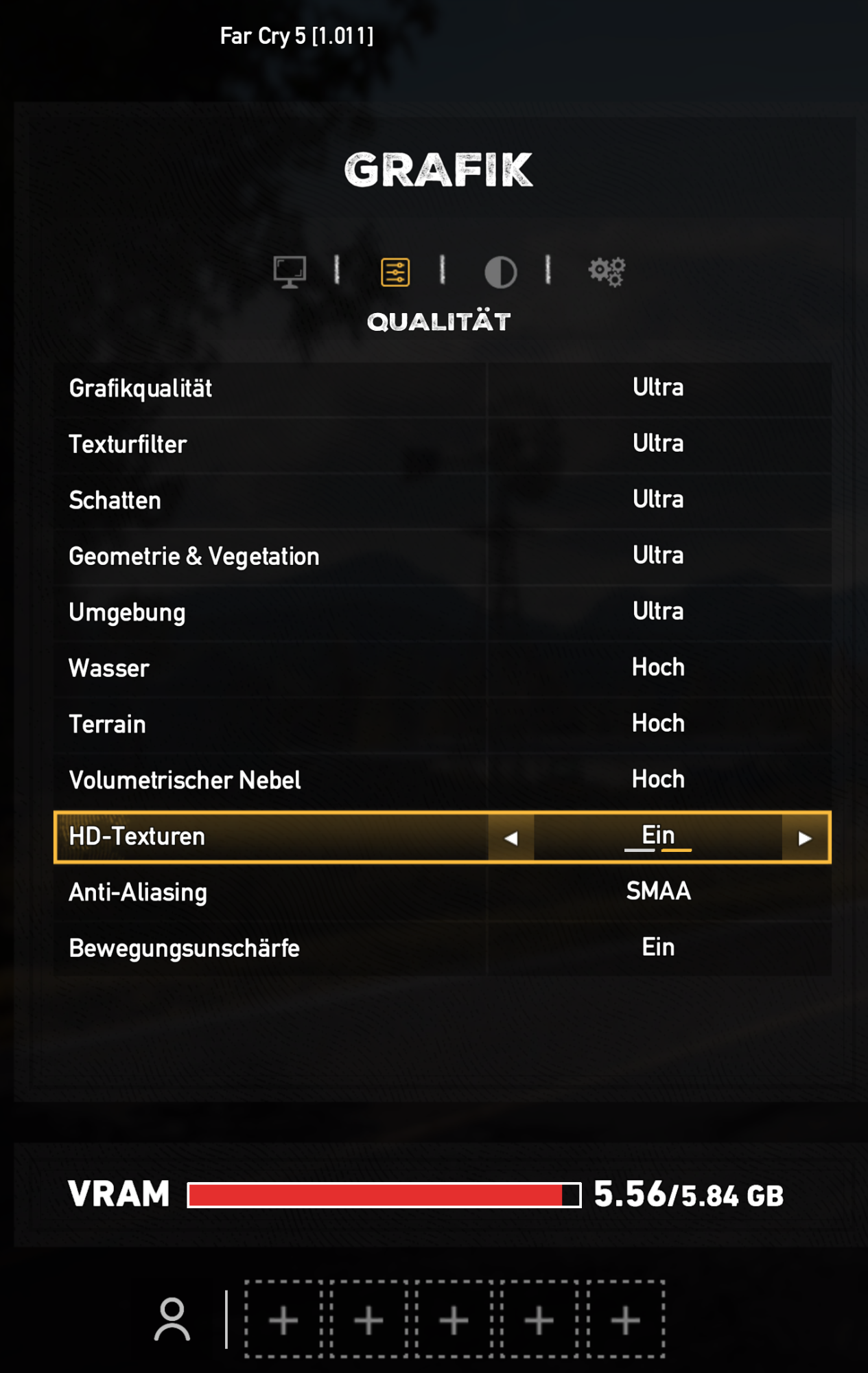
Task: Select the Wasser quality row
Action: click(x=442, y=668)
